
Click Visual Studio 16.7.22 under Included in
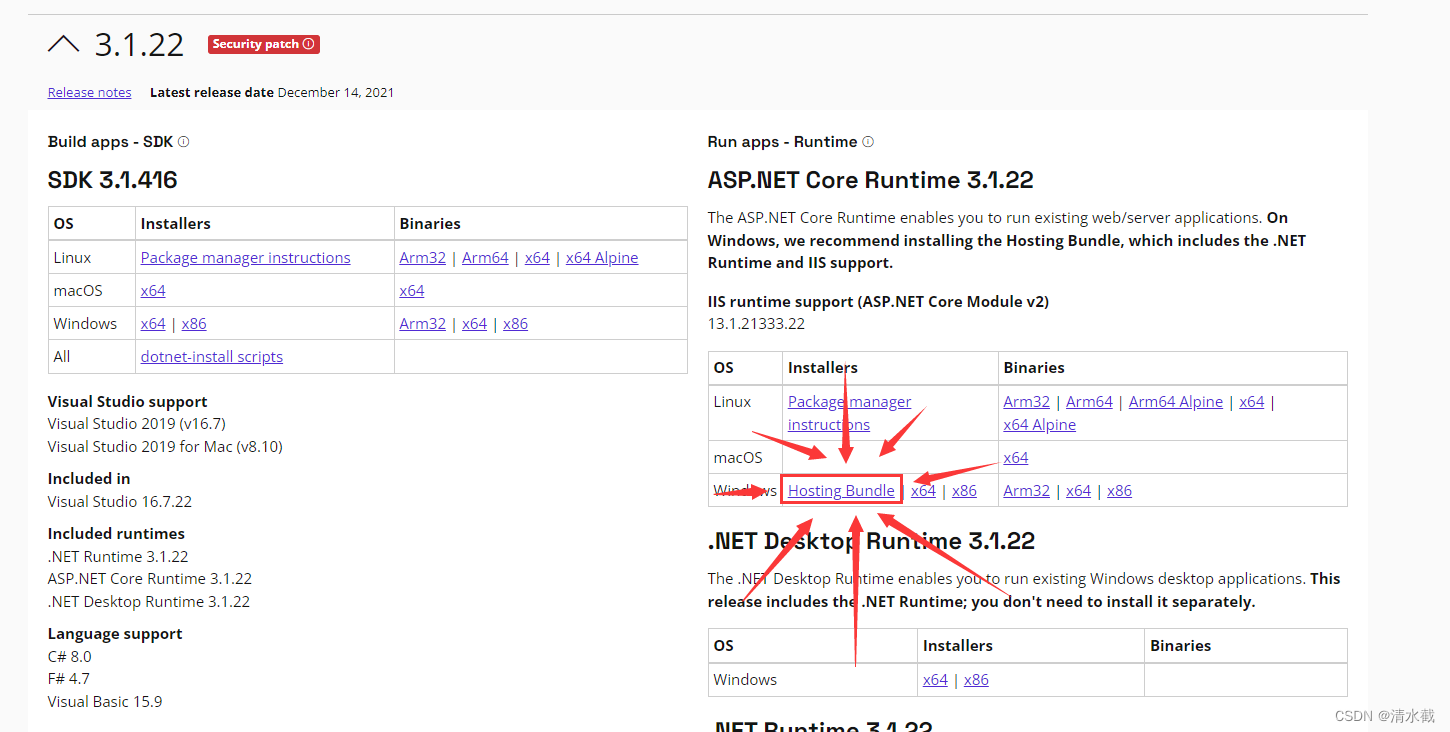point(120,501)
